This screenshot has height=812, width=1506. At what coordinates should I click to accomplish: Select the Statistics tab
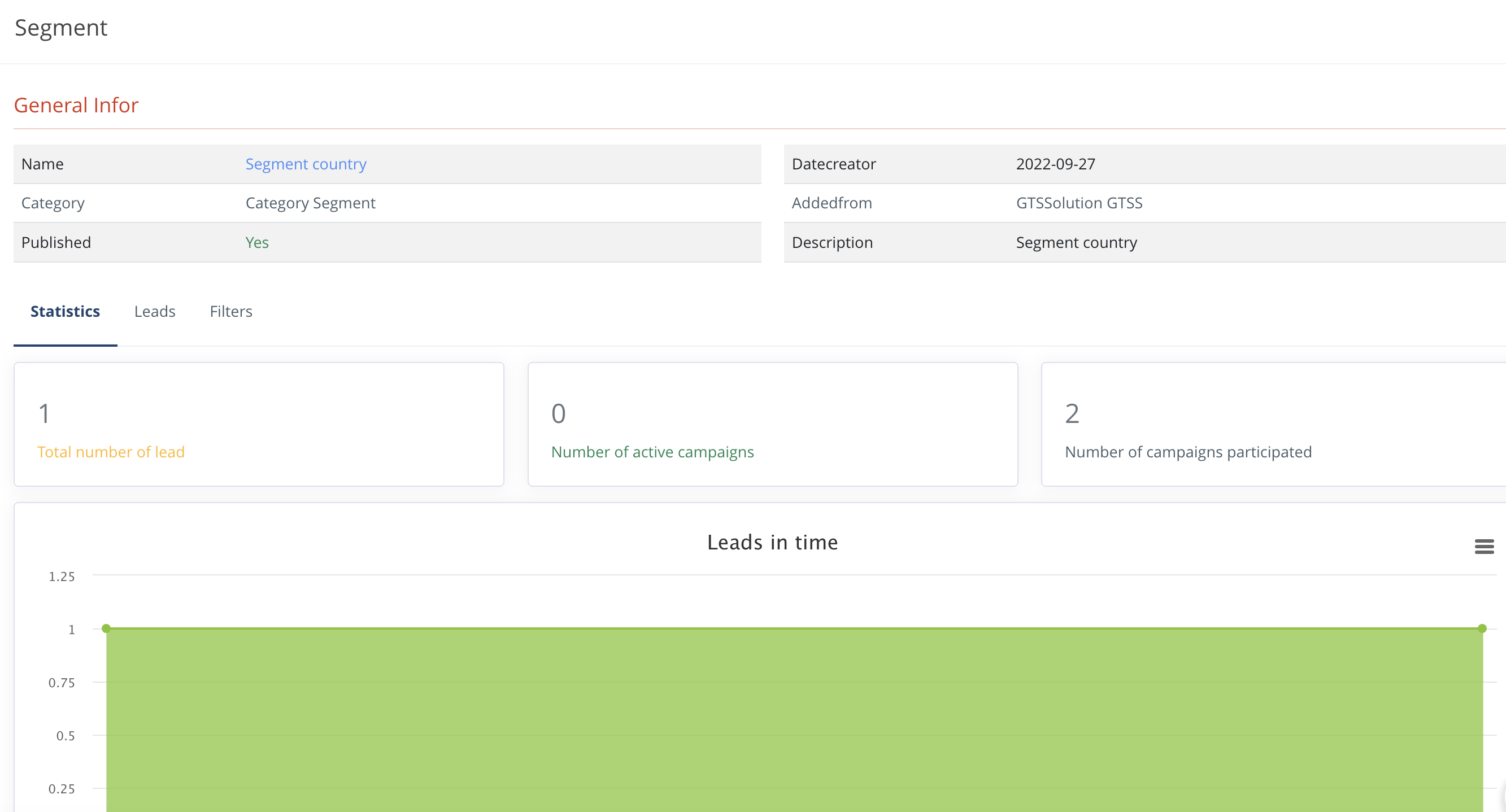[65, 311]
